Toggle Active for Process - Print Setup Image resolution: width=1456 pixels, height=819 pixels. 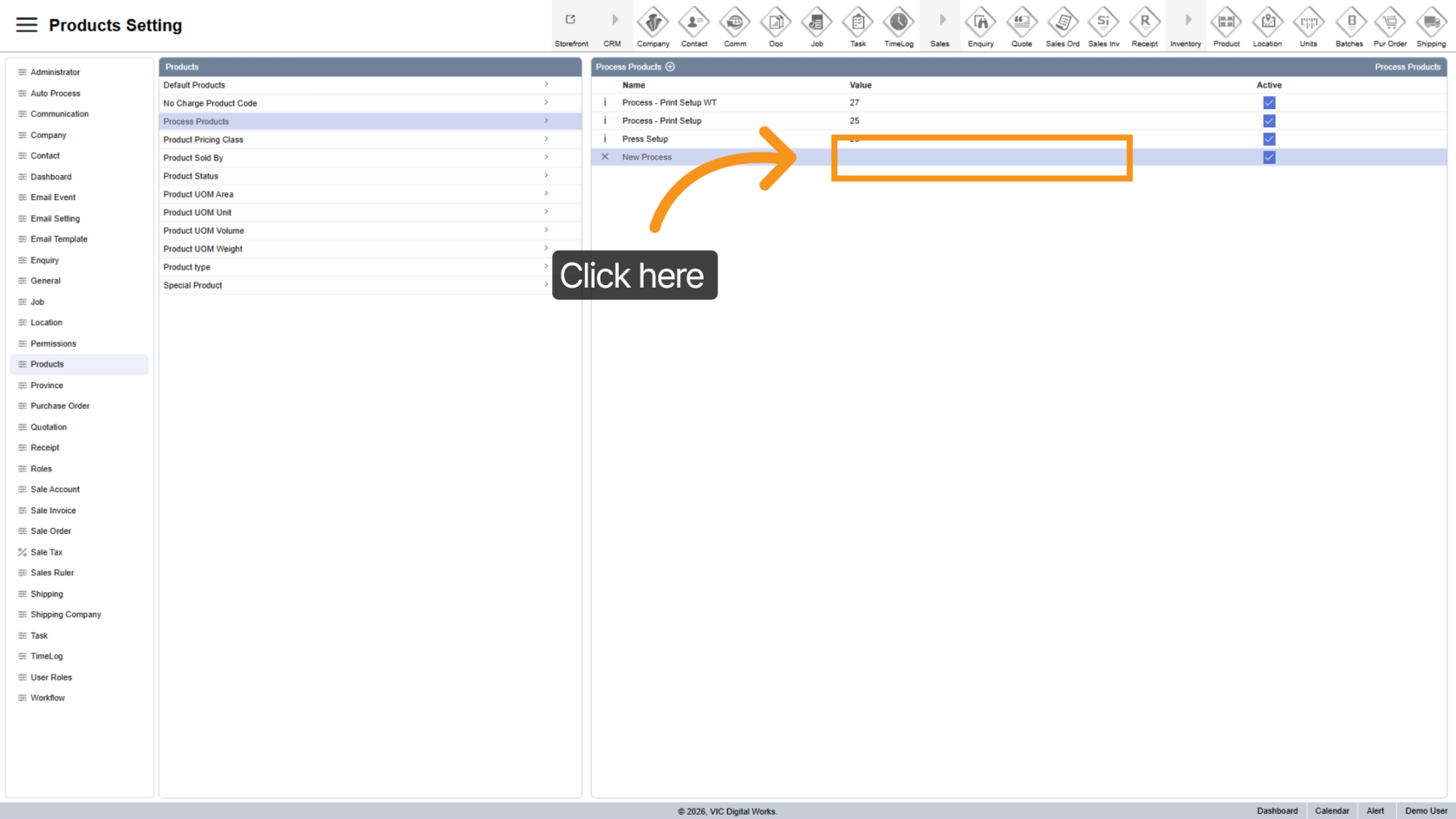point(1269,120)
